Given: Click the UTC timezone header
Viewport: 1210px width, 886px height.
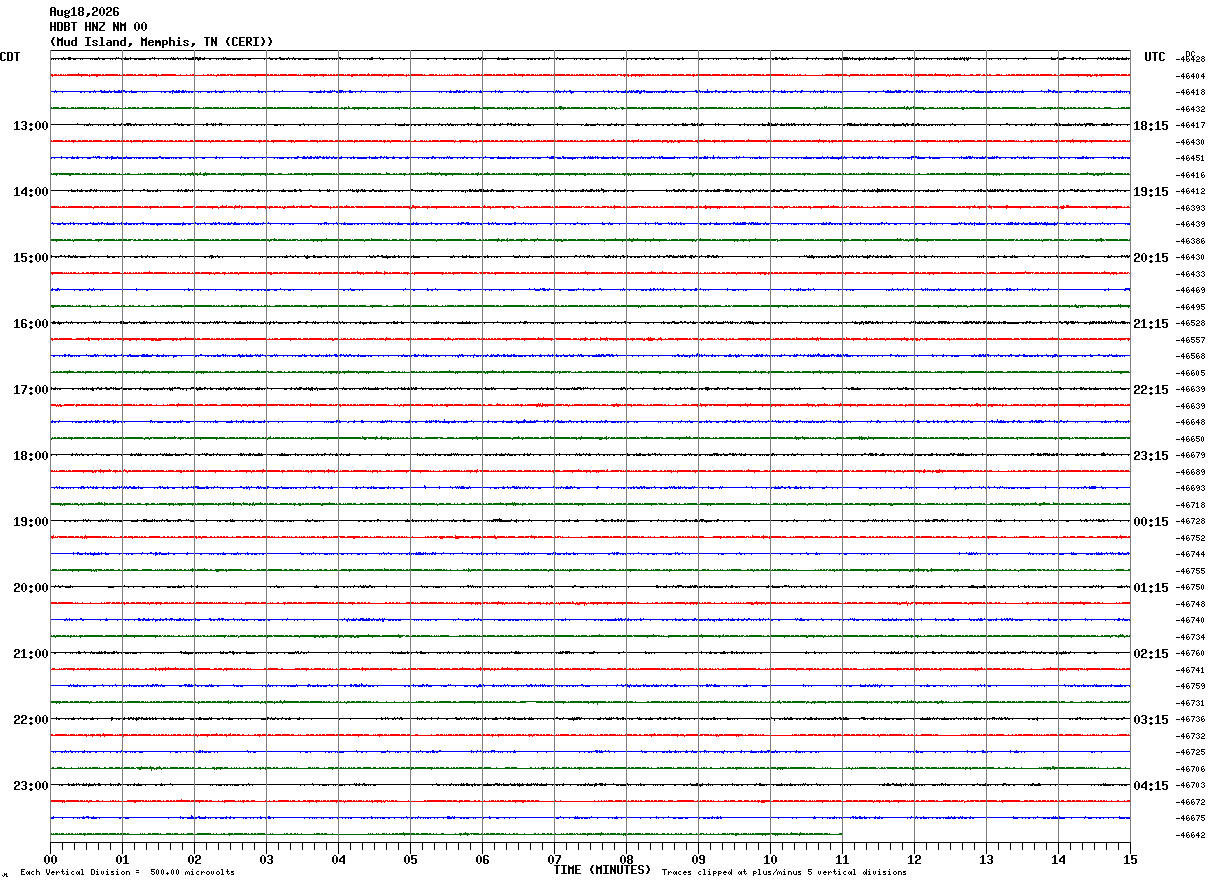Looking at the screenshot, I should click(1155, 57).
